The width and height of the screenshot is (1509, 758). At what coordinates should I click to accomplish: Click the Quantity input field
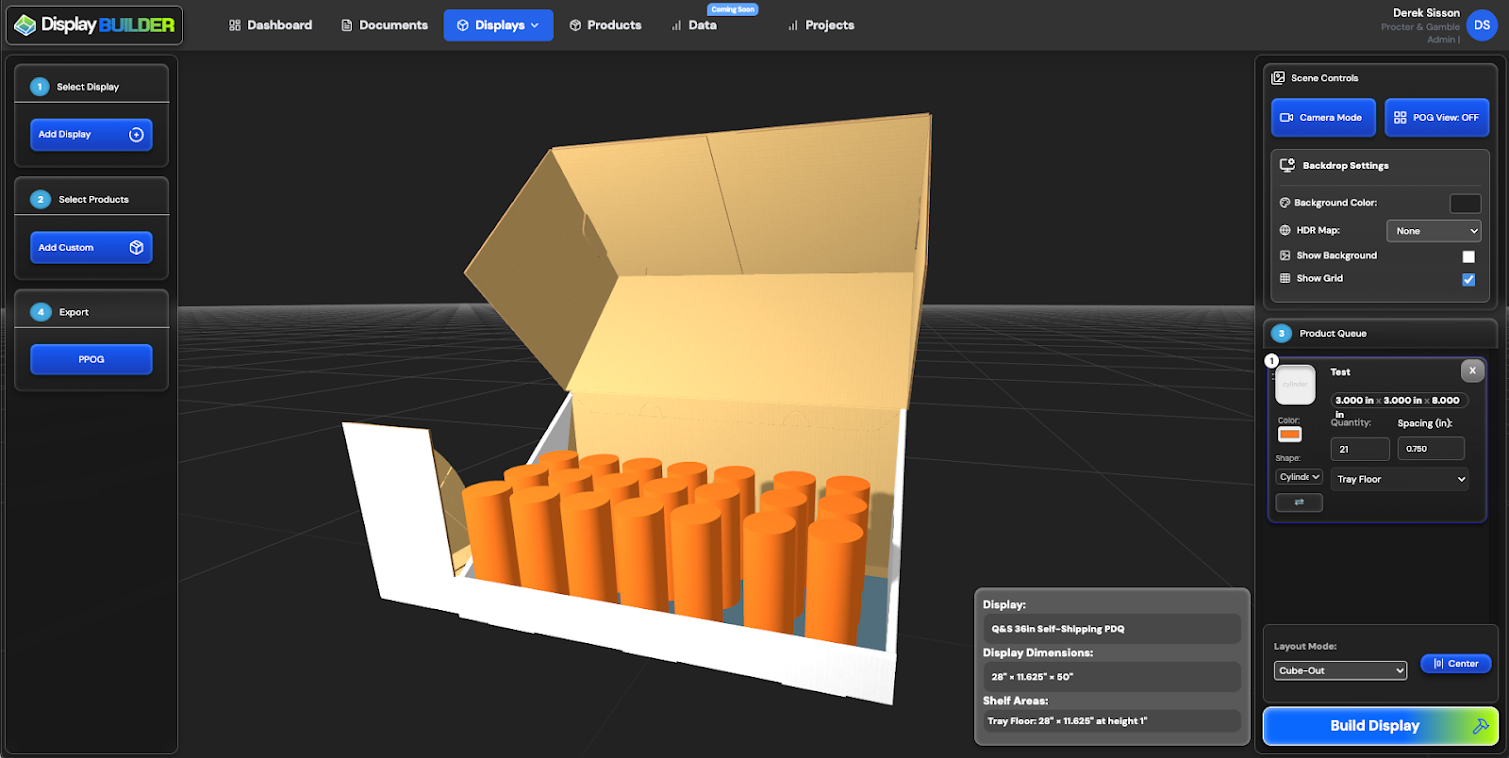(x=1359, y=449)
